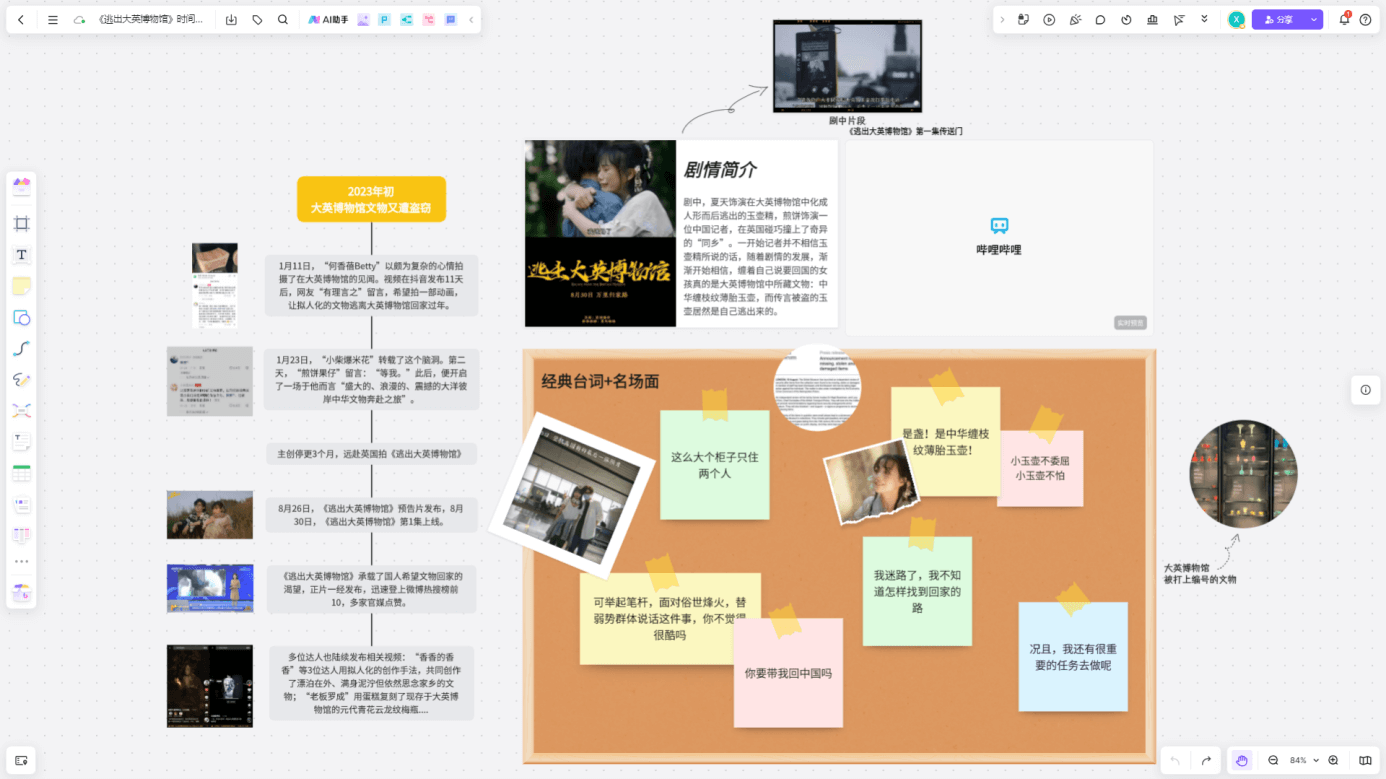Click the 剧中片段 video thumbnail

847,66
